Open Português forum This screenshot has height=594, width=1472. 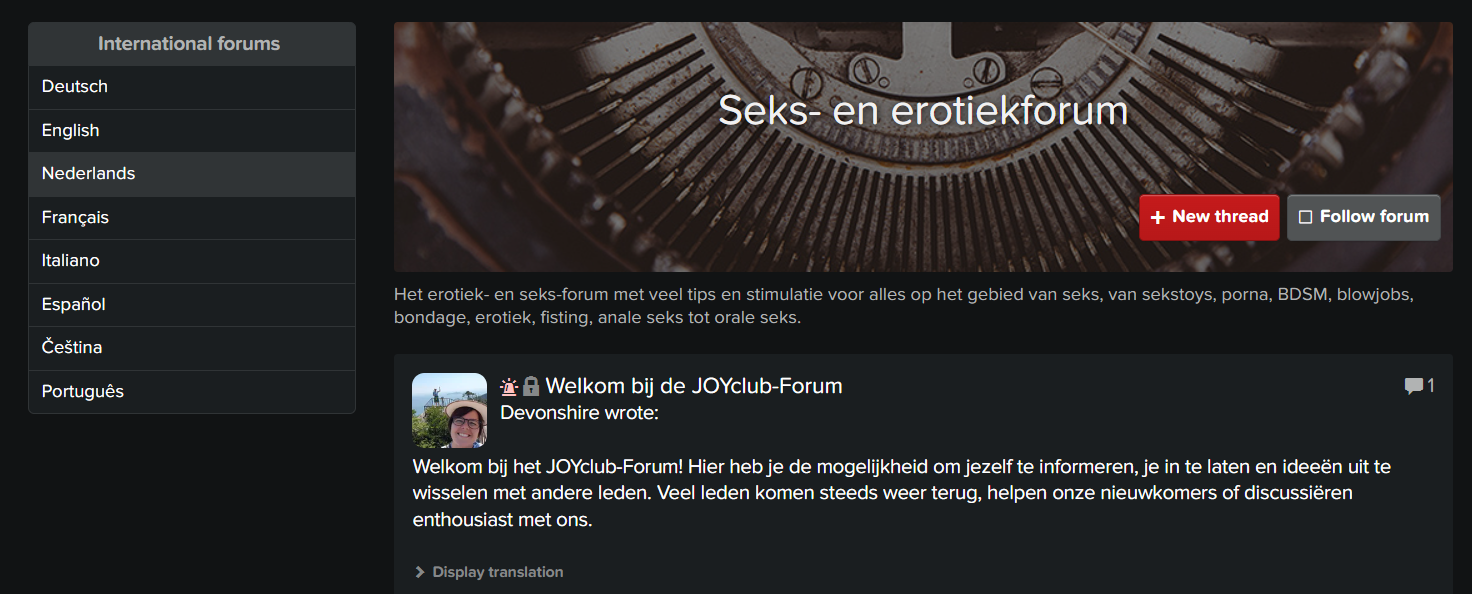[192, 392]
